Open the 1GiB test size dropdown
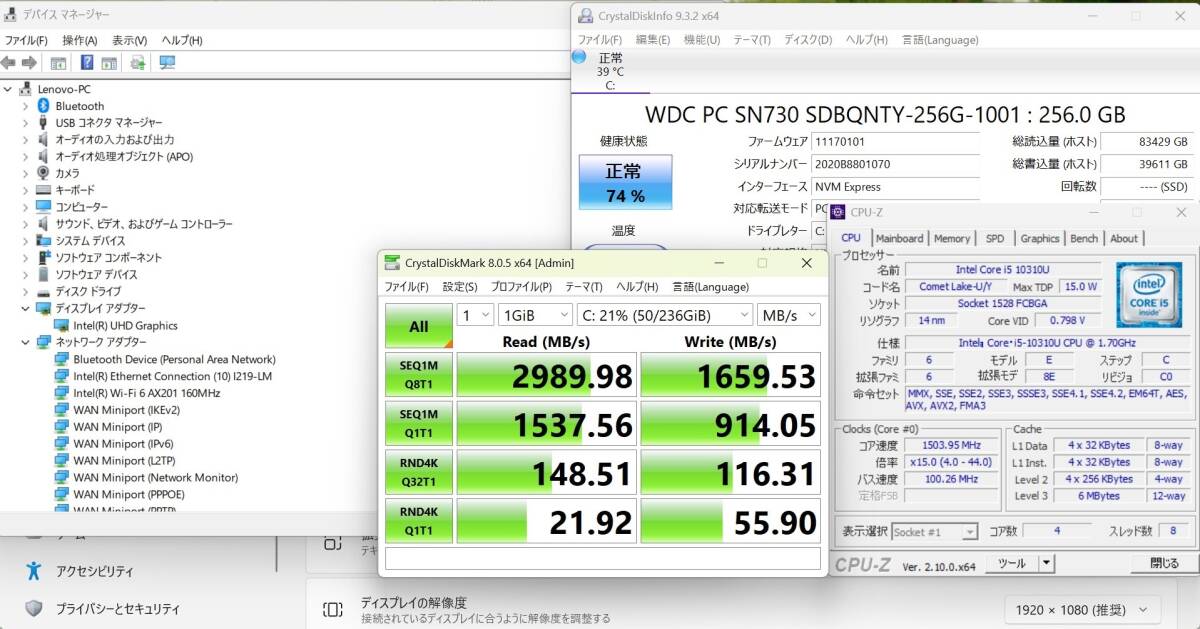The width and height of the screenshot is (1200, 629). pos(535,315)
